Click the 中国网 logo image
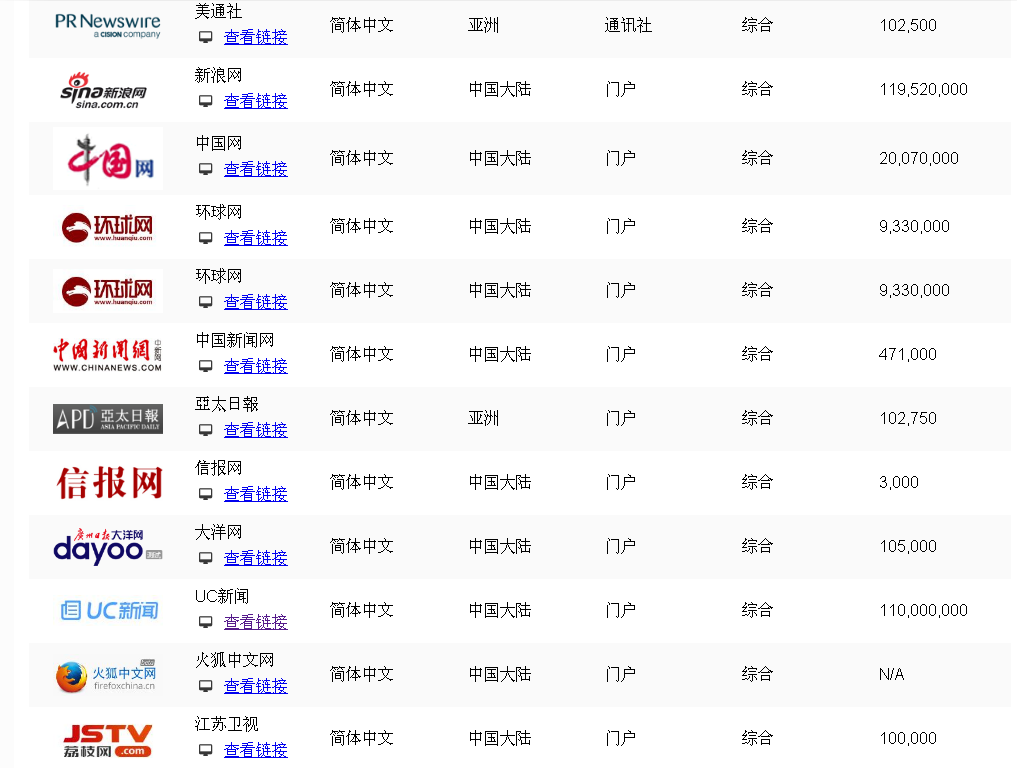 point(108,158)
